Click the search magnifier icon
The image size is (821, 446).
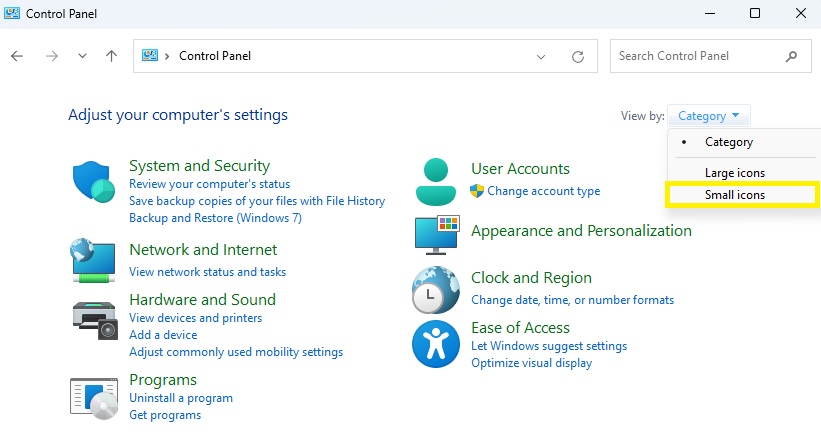[791, 56]
